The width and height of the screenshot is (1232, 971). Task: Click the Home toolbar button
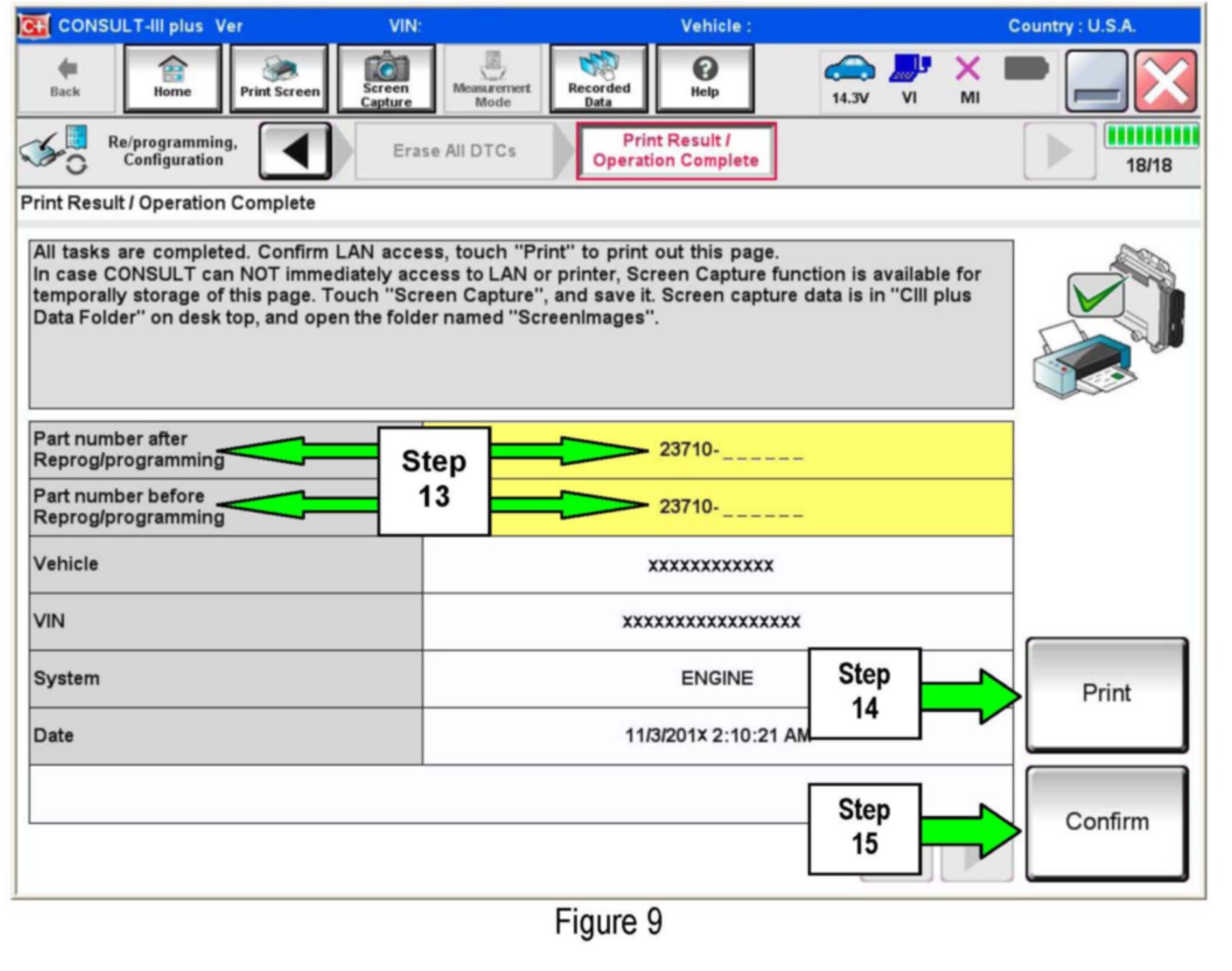click(x=172, y=78)
